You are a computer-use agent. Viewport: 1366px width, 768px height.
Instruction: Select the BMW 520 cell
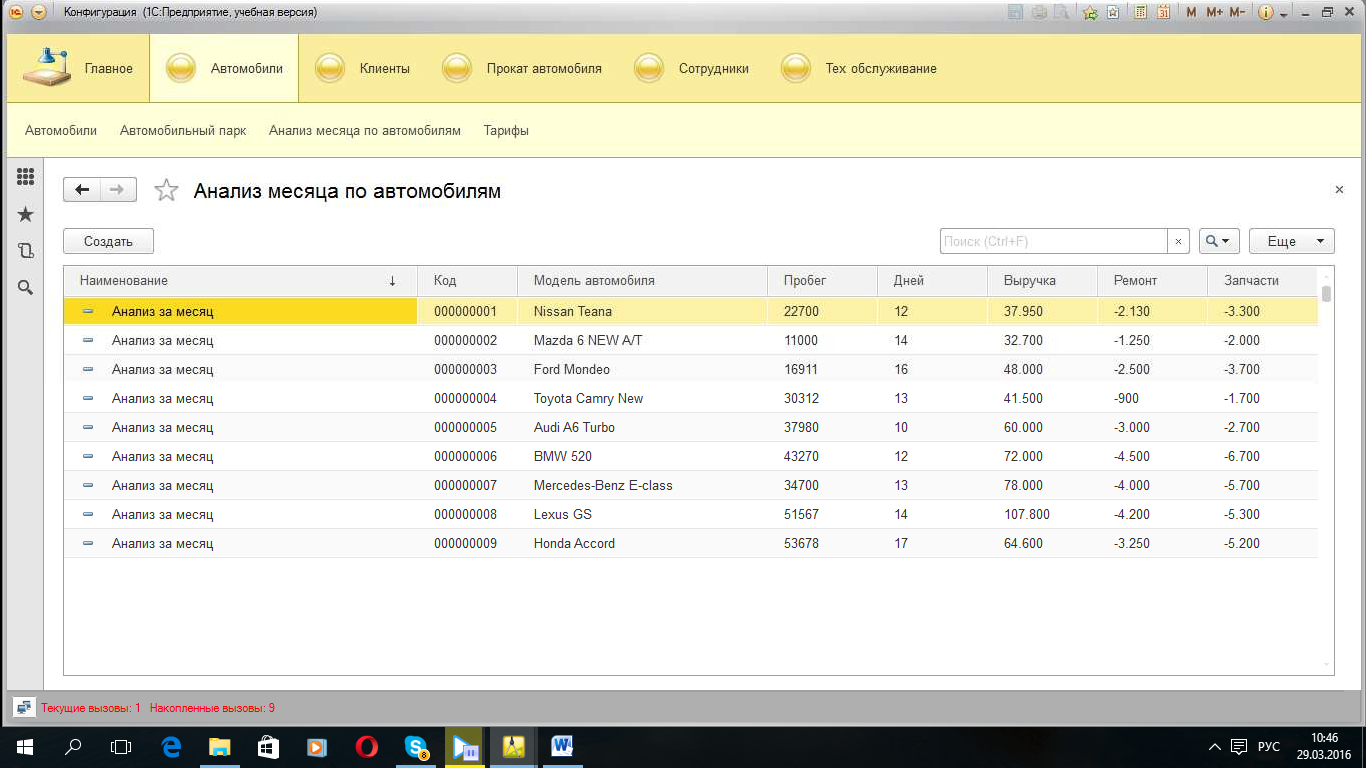[642, 456]
